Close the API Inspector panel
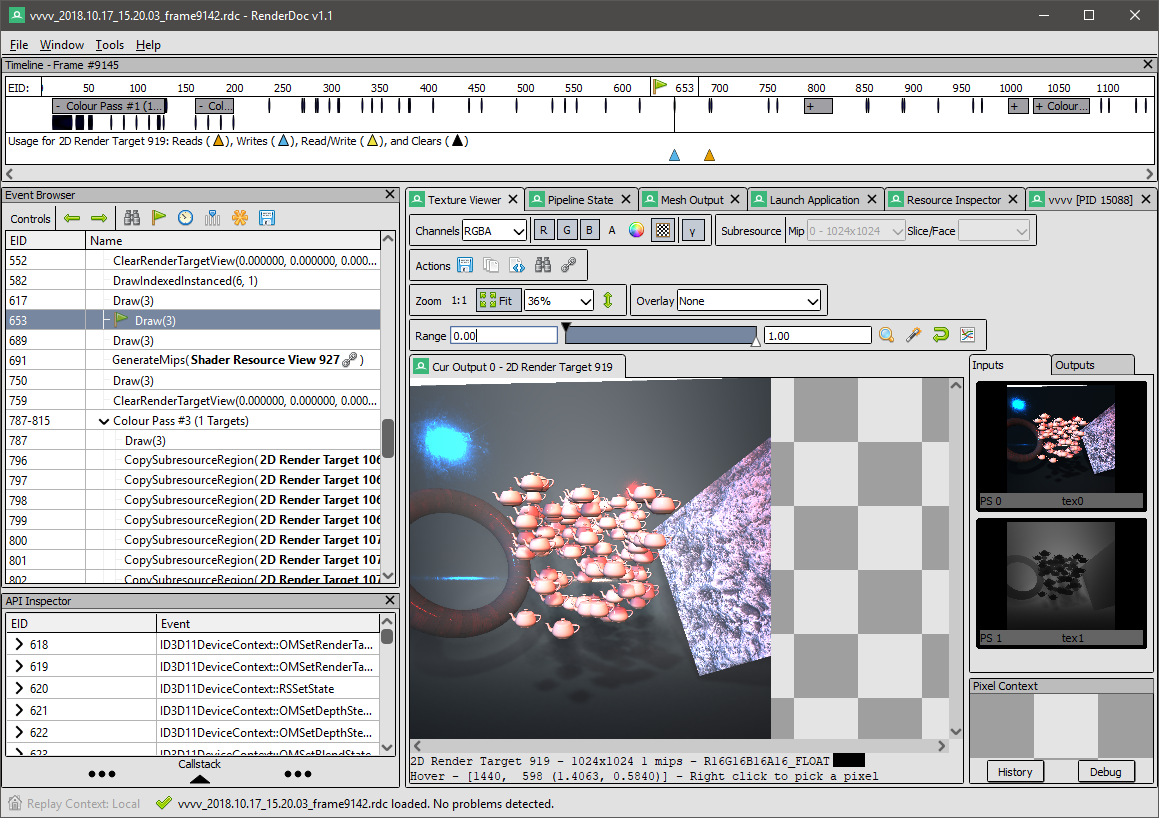Image resolution: width=1159 pixels, height=818 pixels. 390,601
